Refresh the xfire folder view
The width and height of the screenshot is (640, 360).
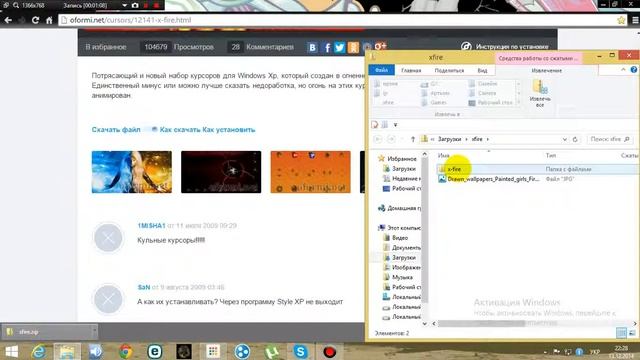575,139
